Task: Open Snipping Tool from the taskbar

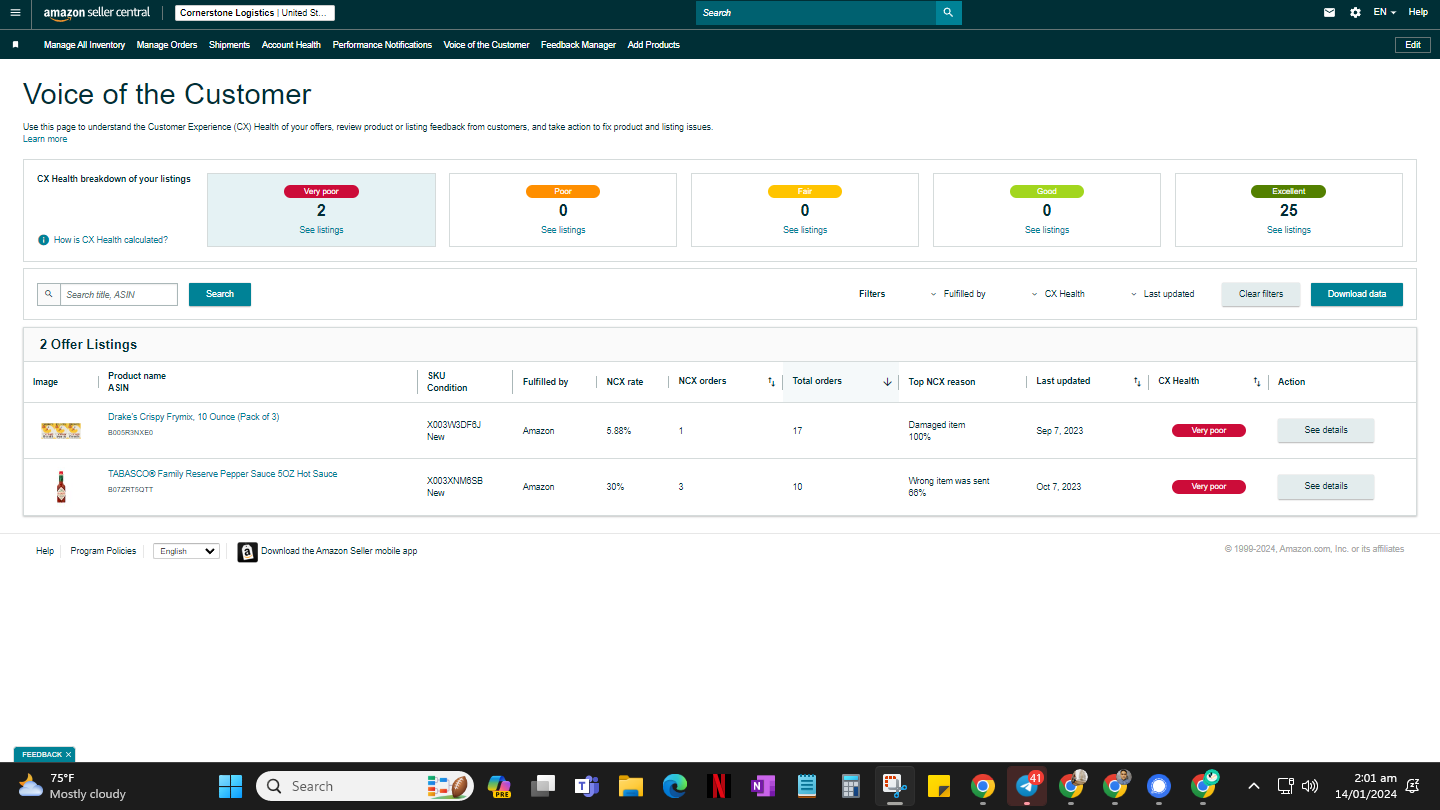Action: (x=895, y=786)
